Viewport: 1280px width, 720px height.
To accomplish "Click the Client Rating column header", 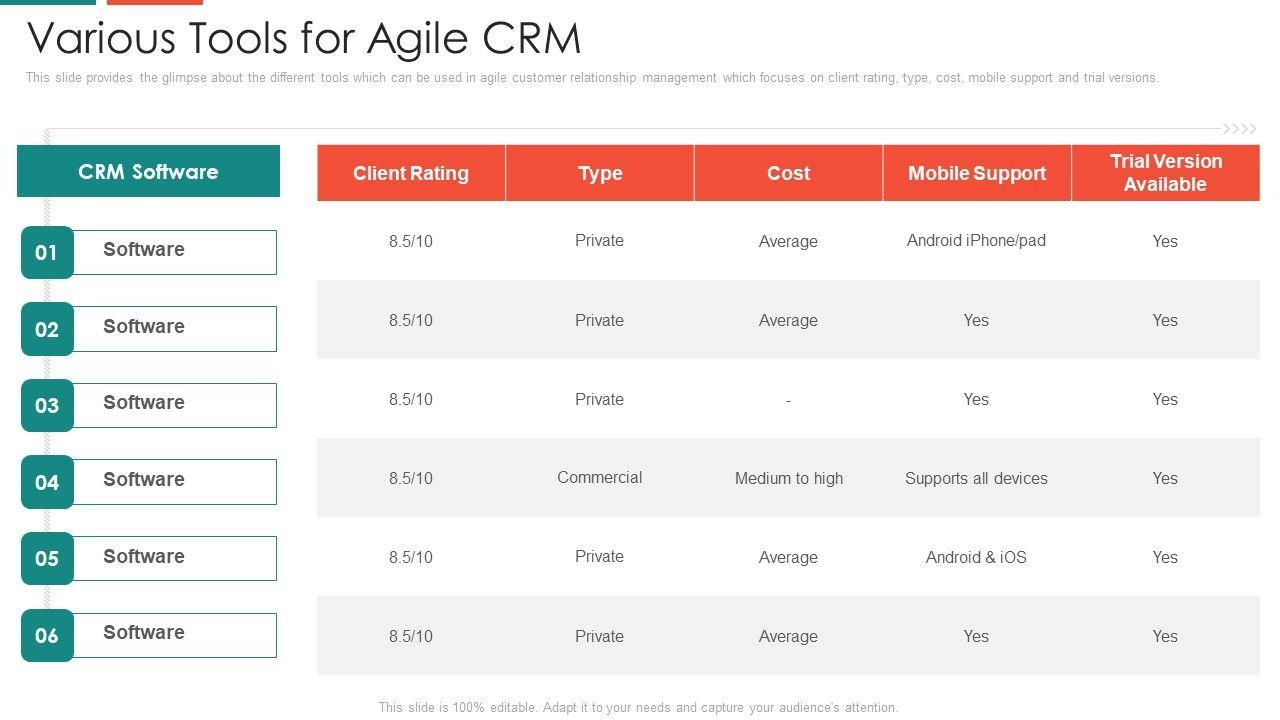I will click(x=411, y=173).
